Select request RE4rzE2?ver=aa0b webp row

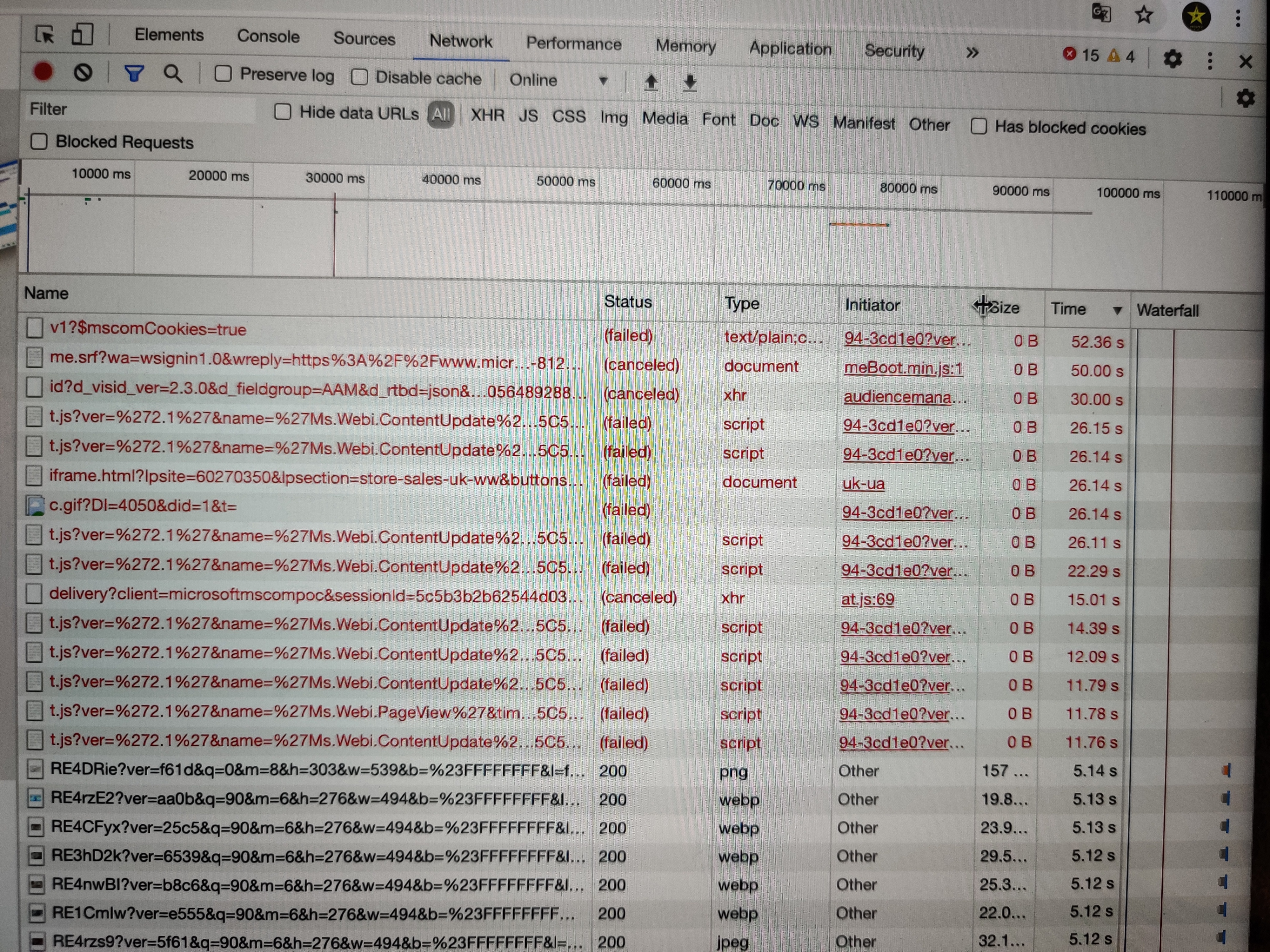tap(574, 798)
